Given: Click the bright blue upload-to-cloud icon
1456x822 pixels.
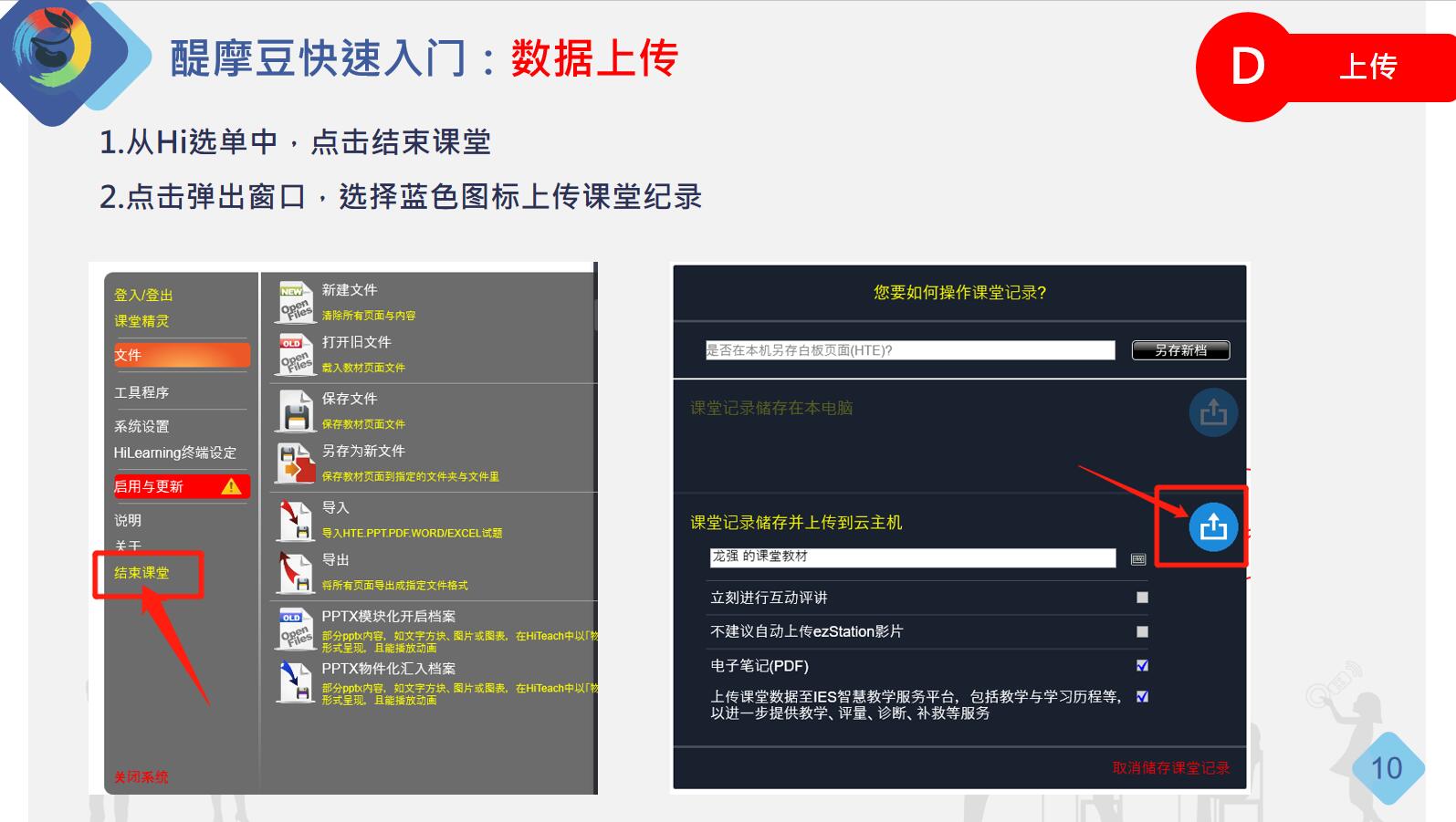Looking at the screenshot, I should pos(1213,526).
